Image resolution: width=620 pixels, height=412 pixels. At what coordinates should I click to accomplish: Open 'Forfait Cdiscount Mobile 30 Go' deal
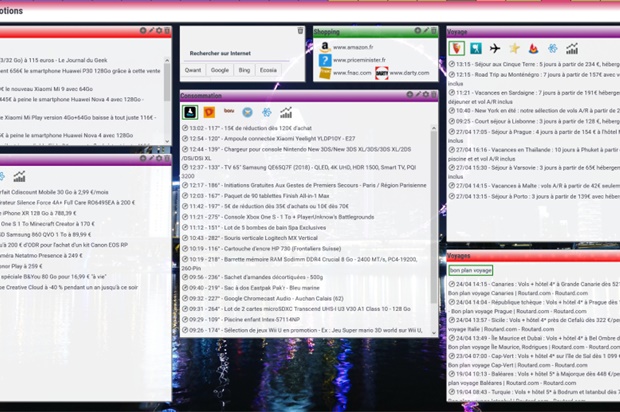(54, 192)
